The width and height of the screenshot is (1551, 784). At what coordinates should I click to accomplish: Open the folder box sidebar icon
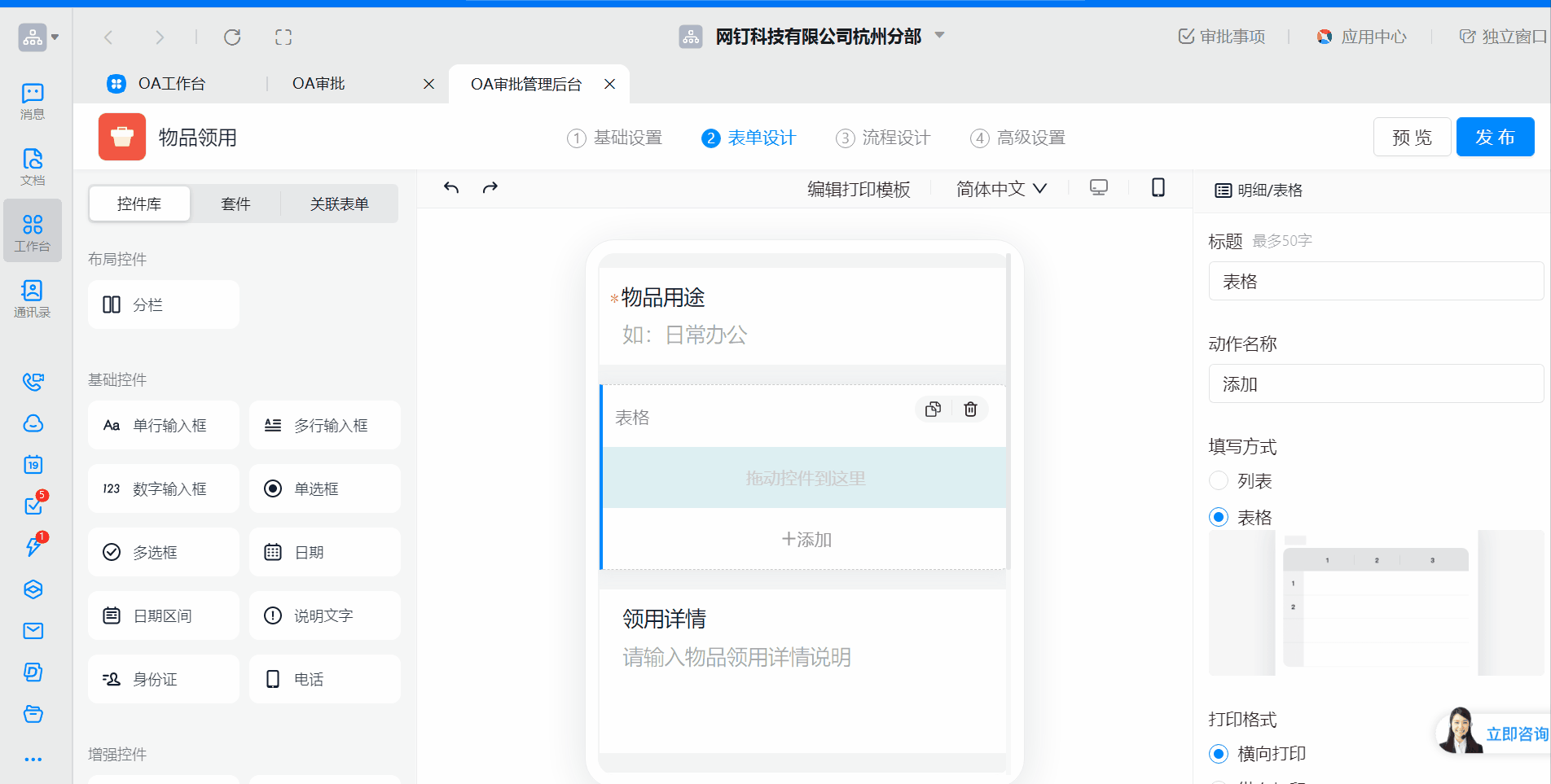(33, 714)
